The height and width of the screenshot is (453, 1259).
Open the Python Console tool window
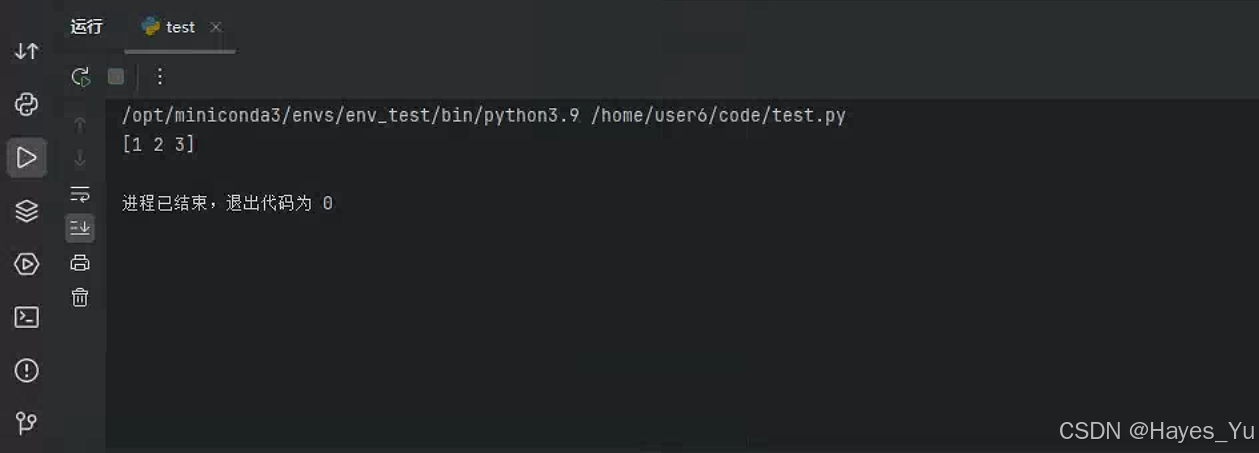[27, 103]
